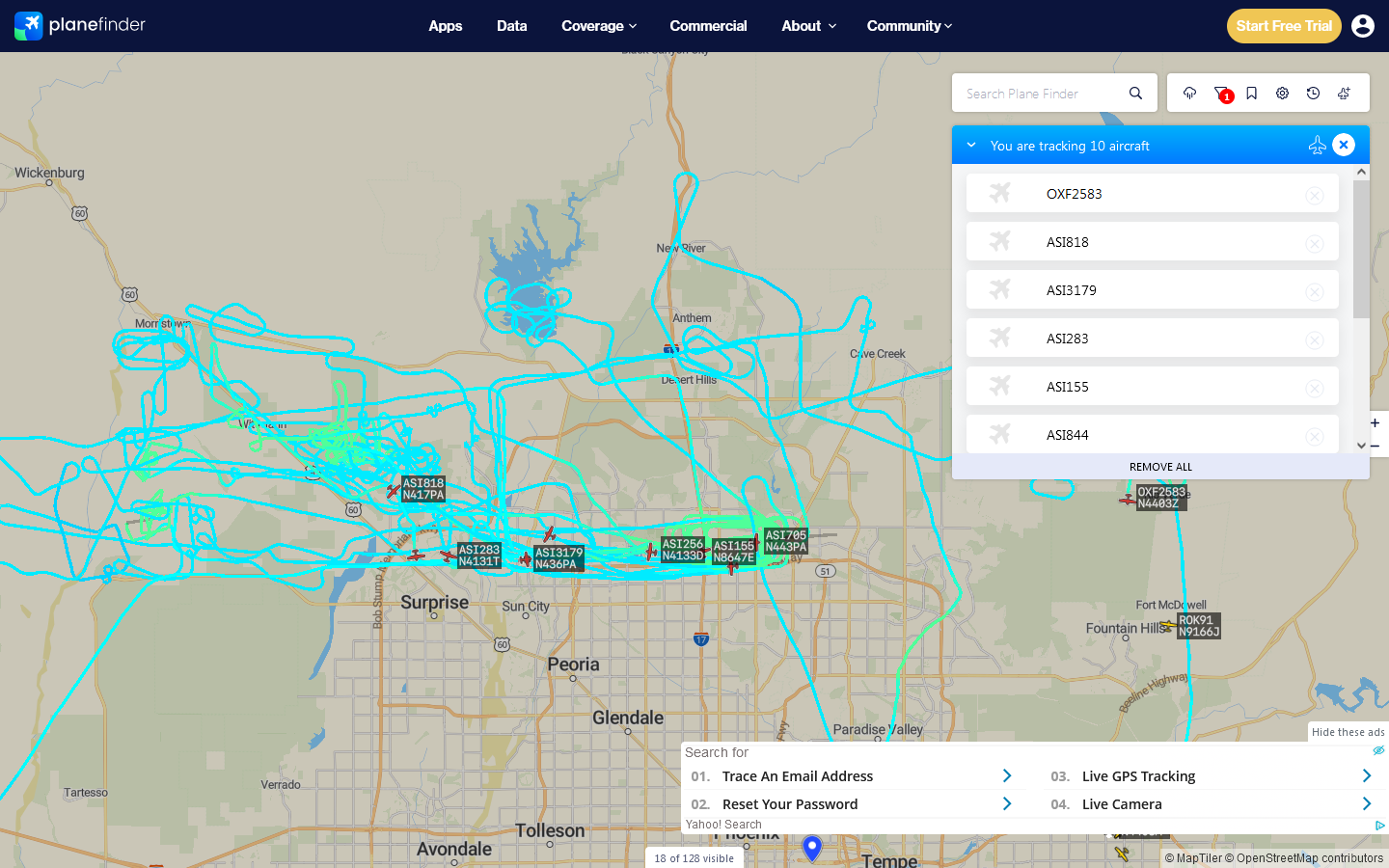
Task: Expand the Coverage menu
Action: 599,26
